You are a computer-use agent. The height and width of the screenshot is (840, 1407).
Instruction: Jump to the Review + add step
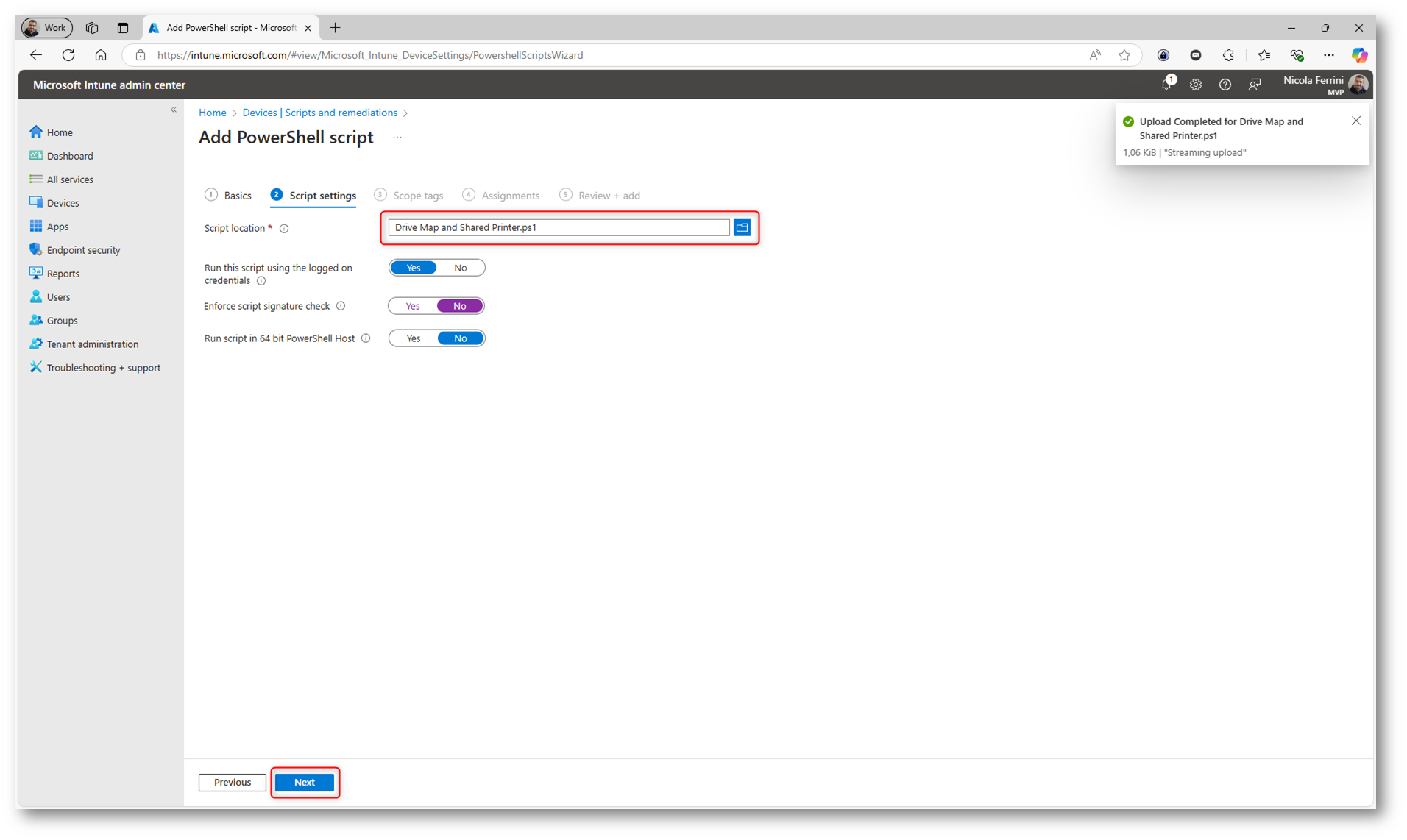pyautogui.click(x=600, y=196)
